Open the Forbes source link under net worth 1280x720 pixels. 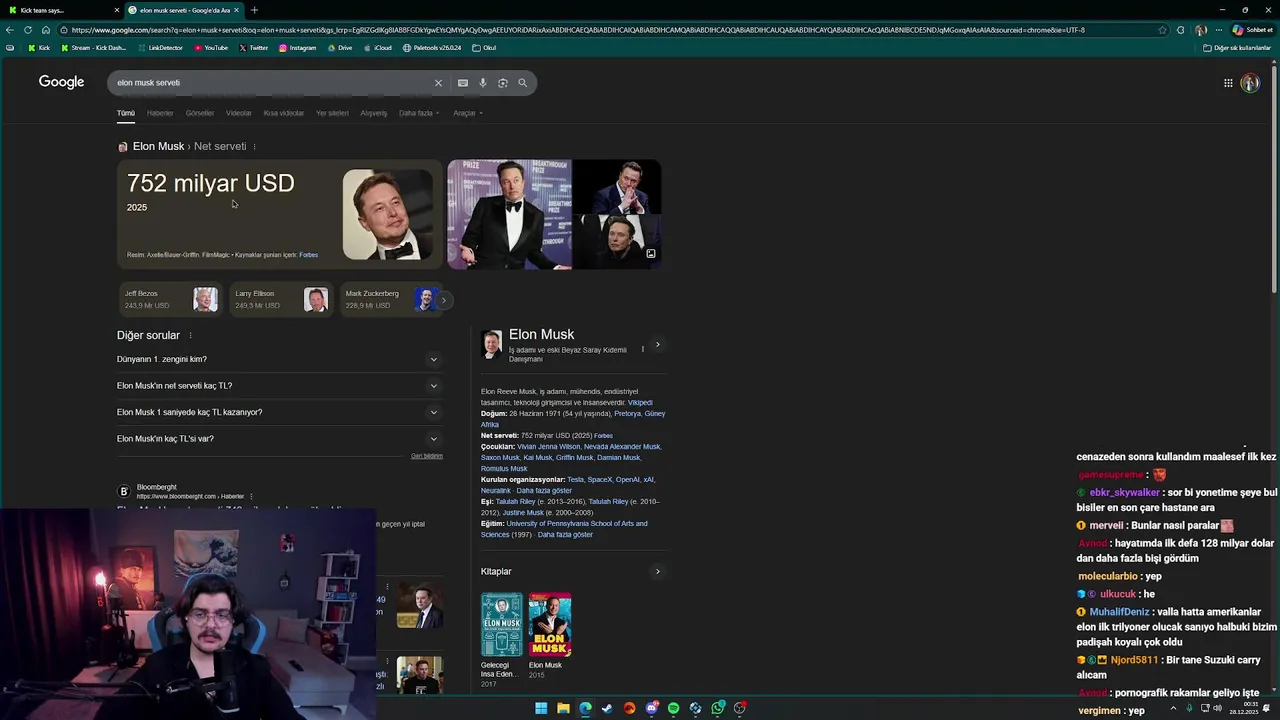pos(308,255)
